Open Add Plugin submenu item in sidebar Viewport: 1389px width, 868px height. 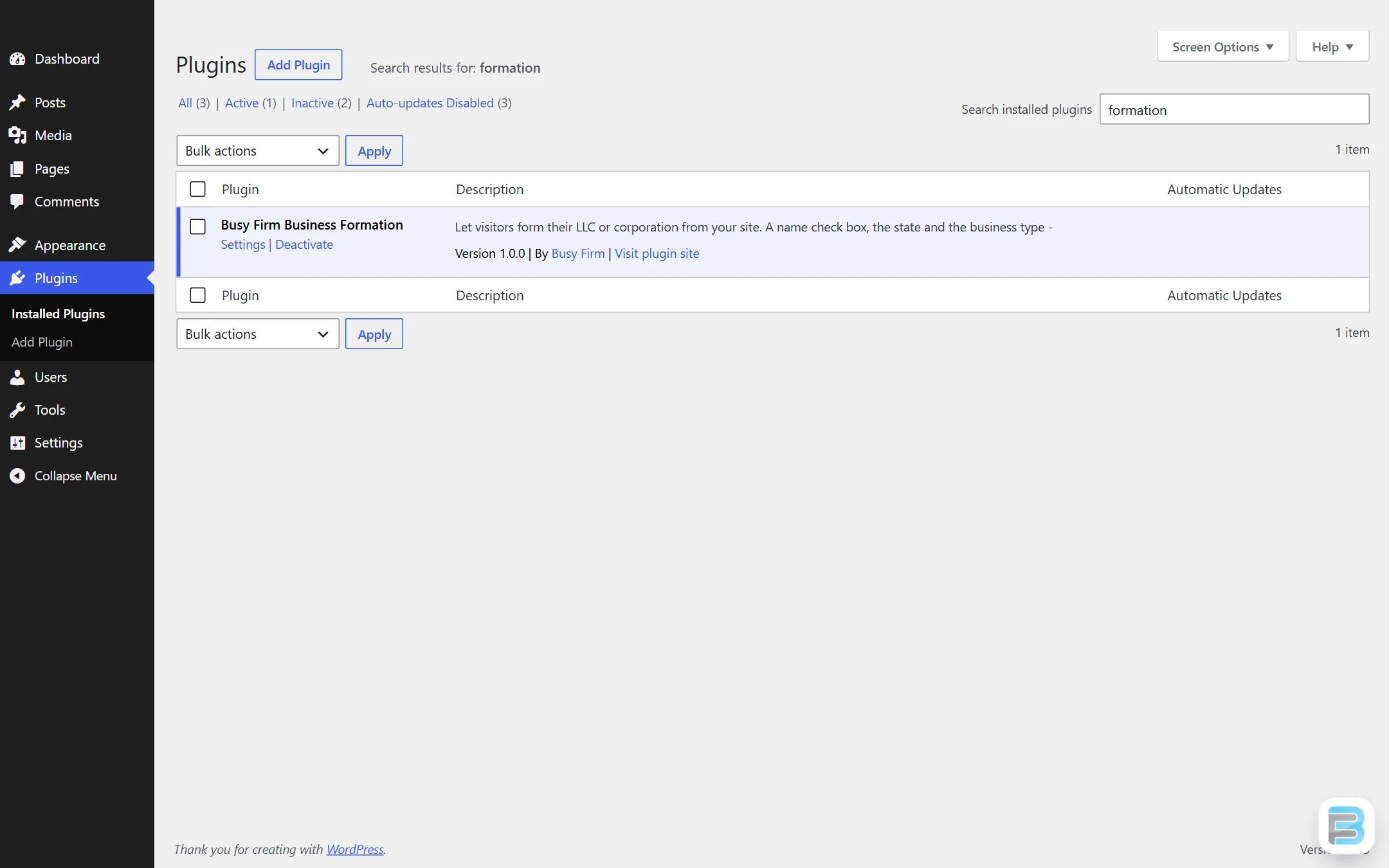coord(42,342)
